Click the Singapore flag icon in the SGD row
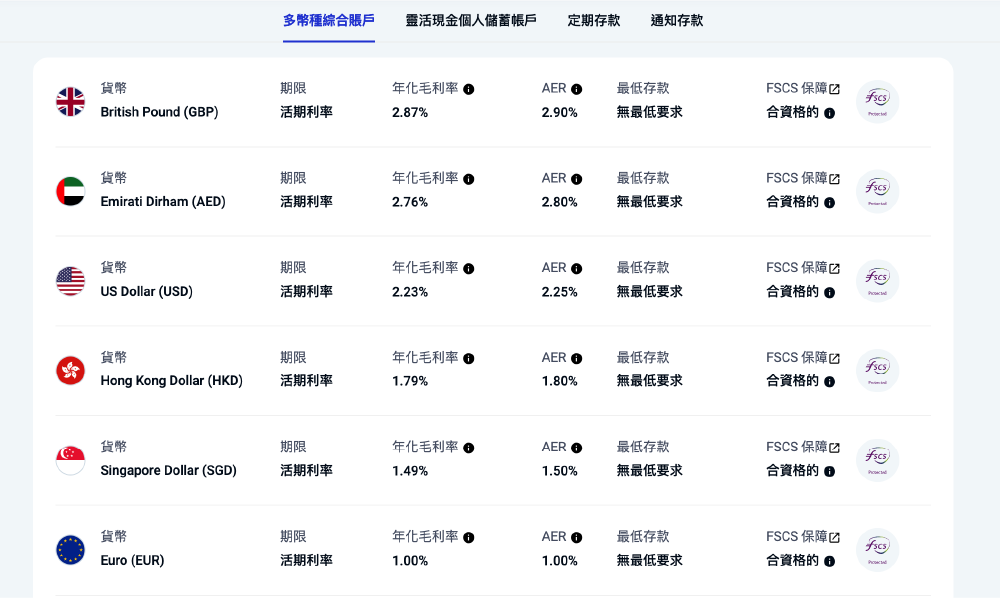Viewport: 1000px width, 598px height. click(70, 459)
